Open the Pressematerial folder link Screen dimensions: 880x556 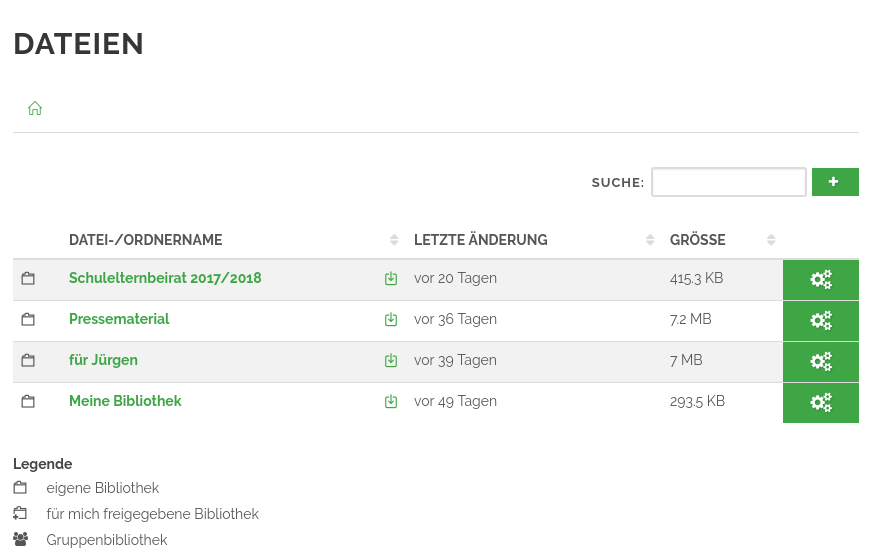(119, 319)
